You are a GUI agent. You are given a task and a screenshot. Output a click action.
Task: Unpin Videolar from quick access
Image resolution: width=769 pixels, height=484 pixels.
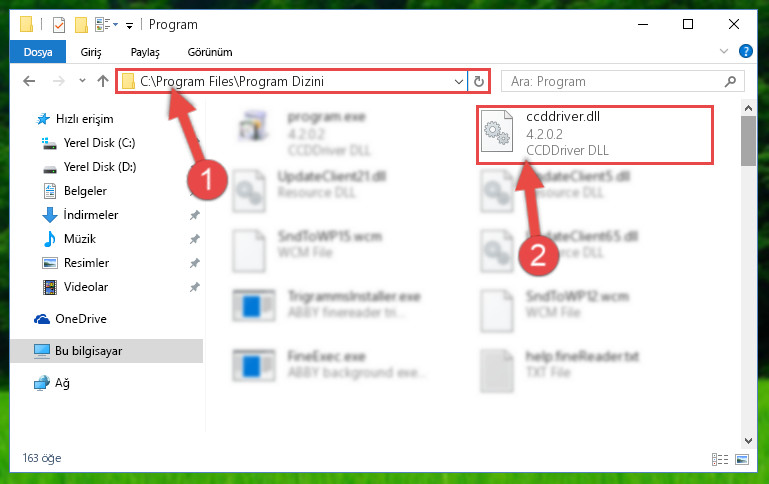(x=195, y=287)
